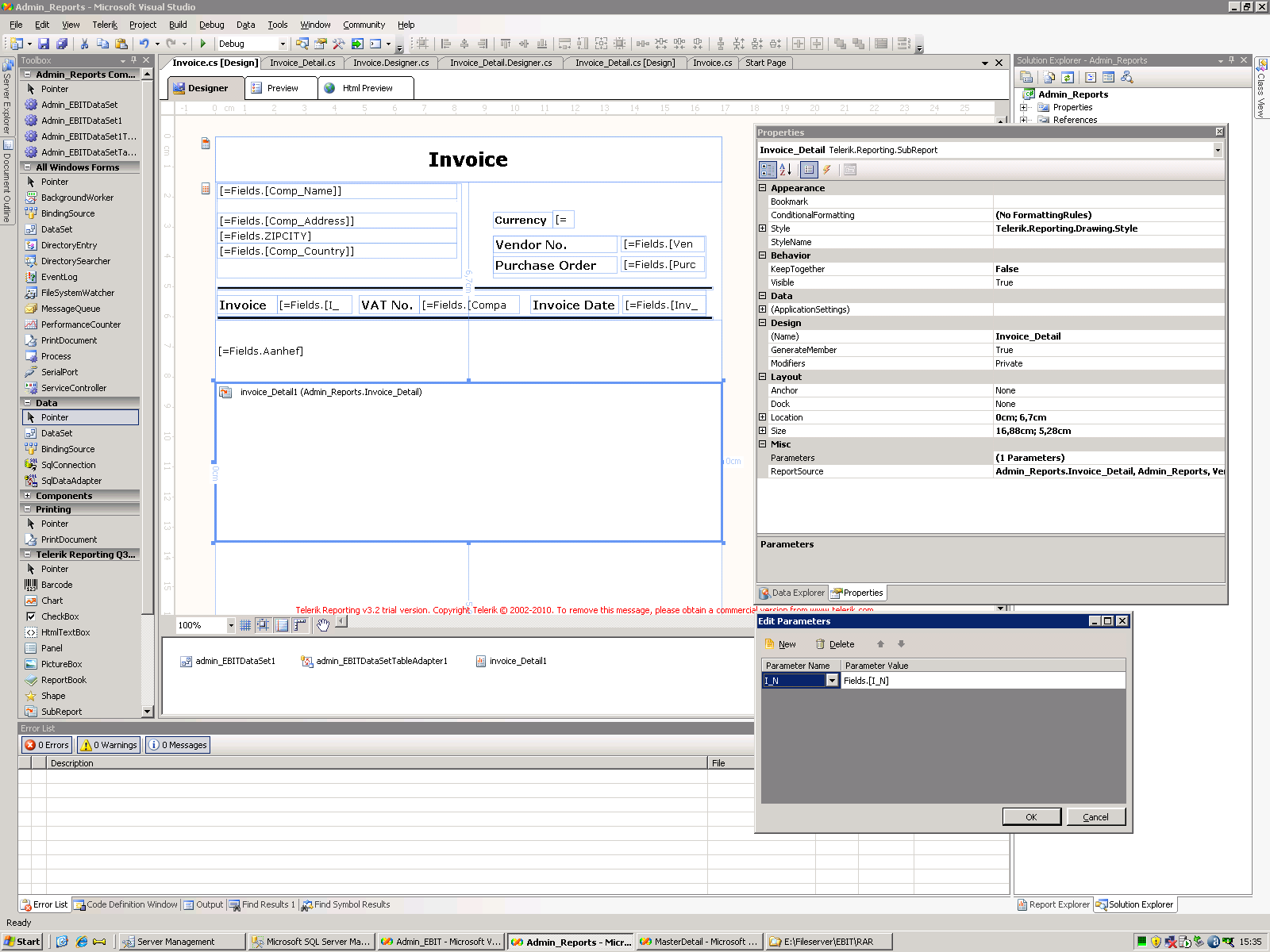
Task: Sort properties alphabetically in Properties panel
Action: pos(786,169)
